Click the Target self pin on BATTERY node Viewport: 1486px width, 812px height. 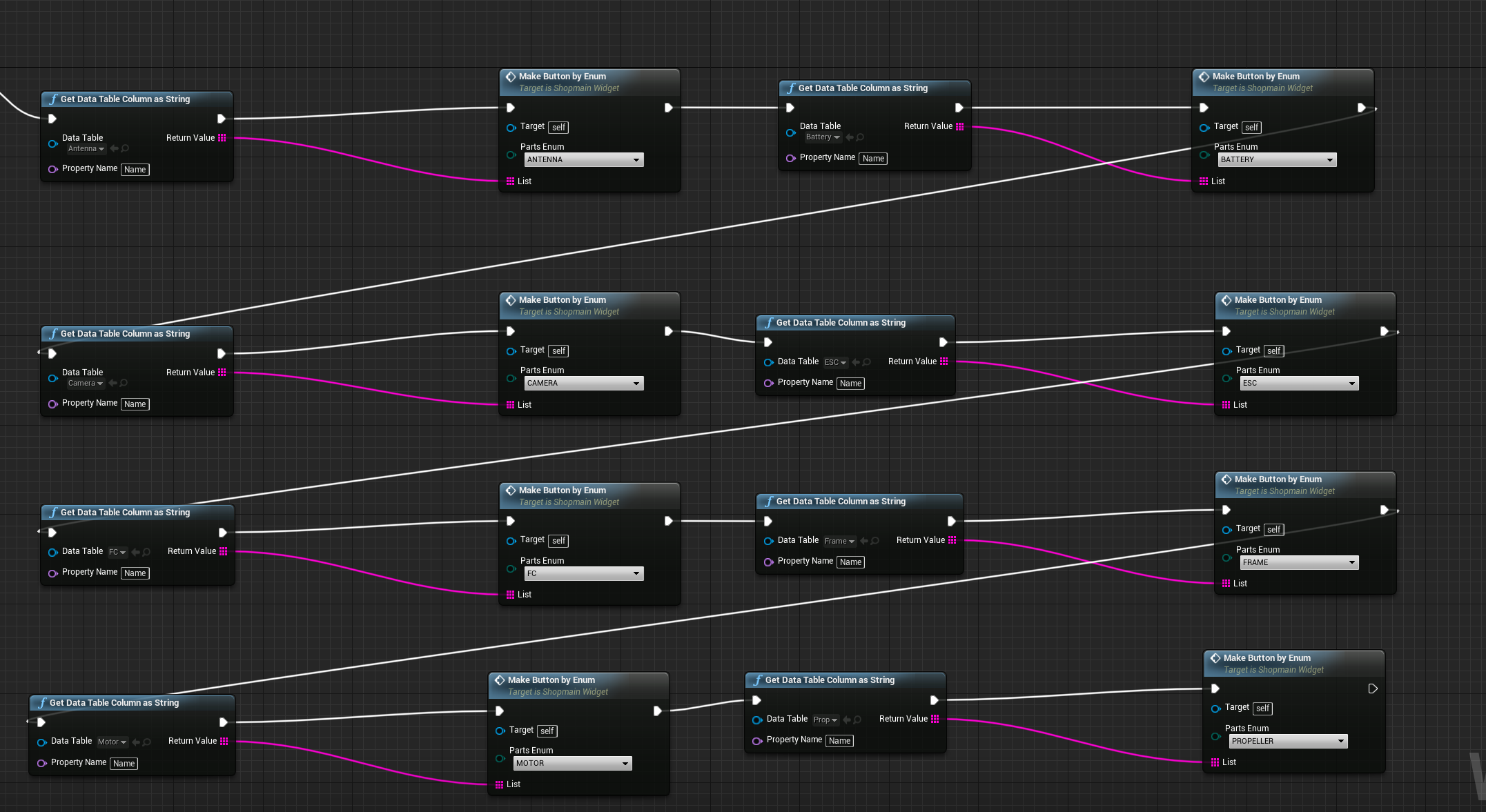pos(1204,128)
